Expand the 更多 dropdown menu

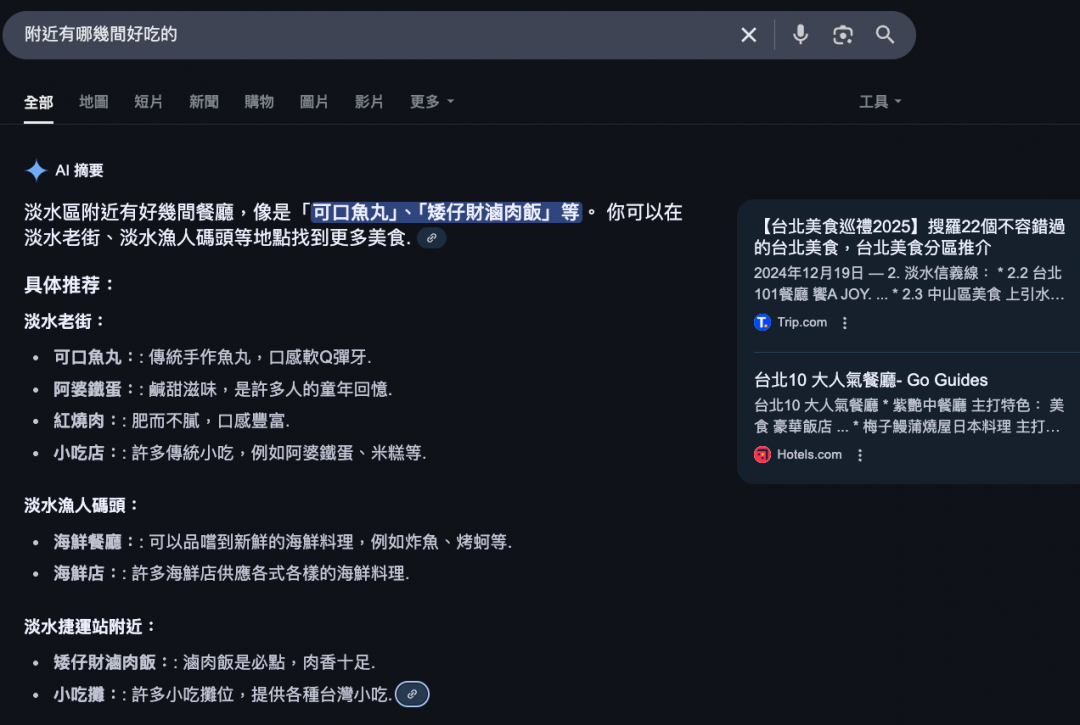tap(431, 102)
